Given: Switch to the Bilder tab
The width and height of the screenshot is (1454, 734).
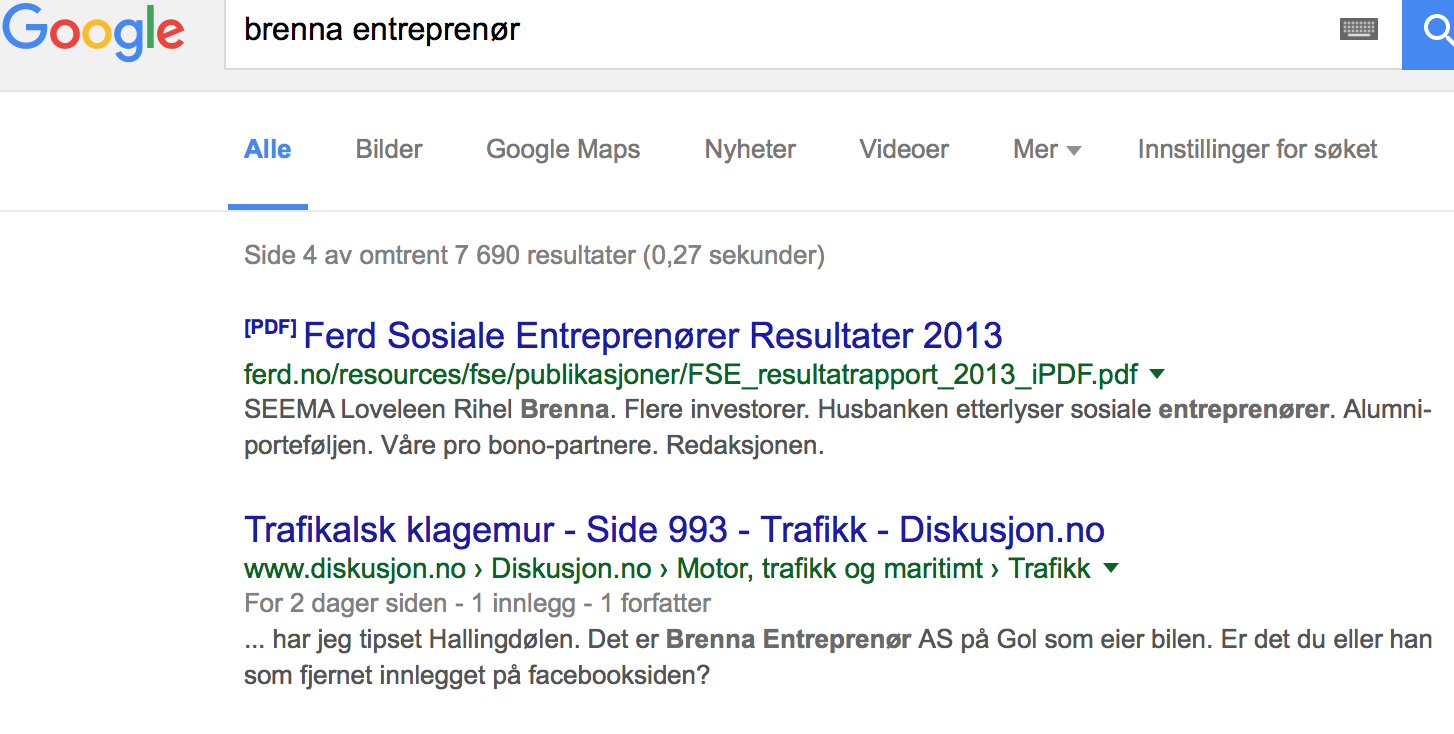Looking at the screenshot, I should pyautogui.click(x=389, y=150).
